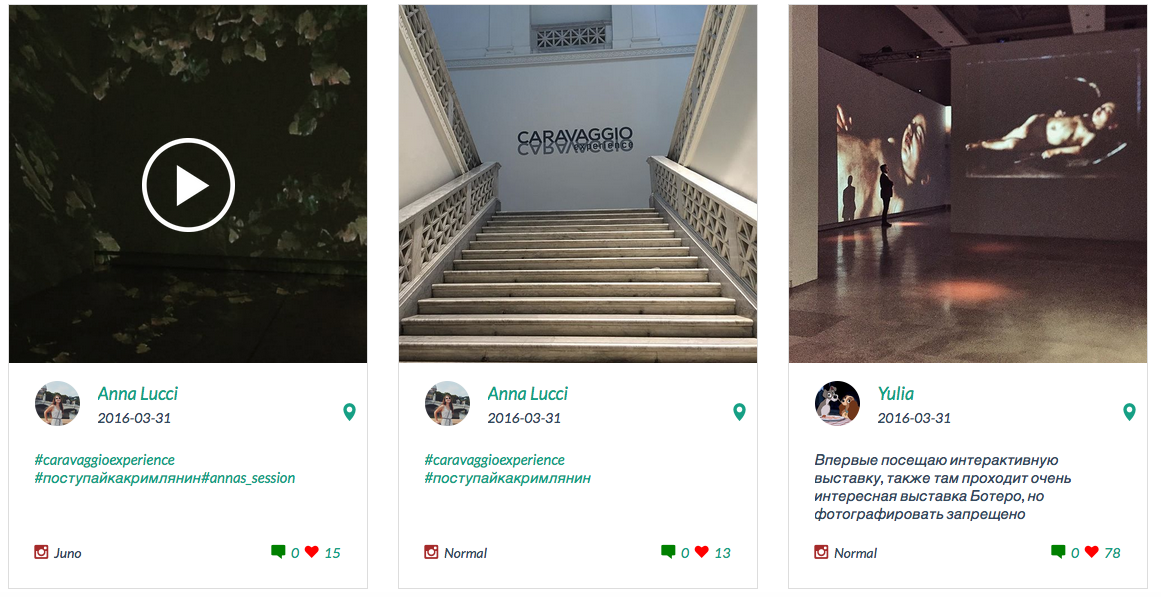This screenshot has height=597, width=1161.
Task: Click the location pin on Yulia's post
Action: tap(1129, 411)
